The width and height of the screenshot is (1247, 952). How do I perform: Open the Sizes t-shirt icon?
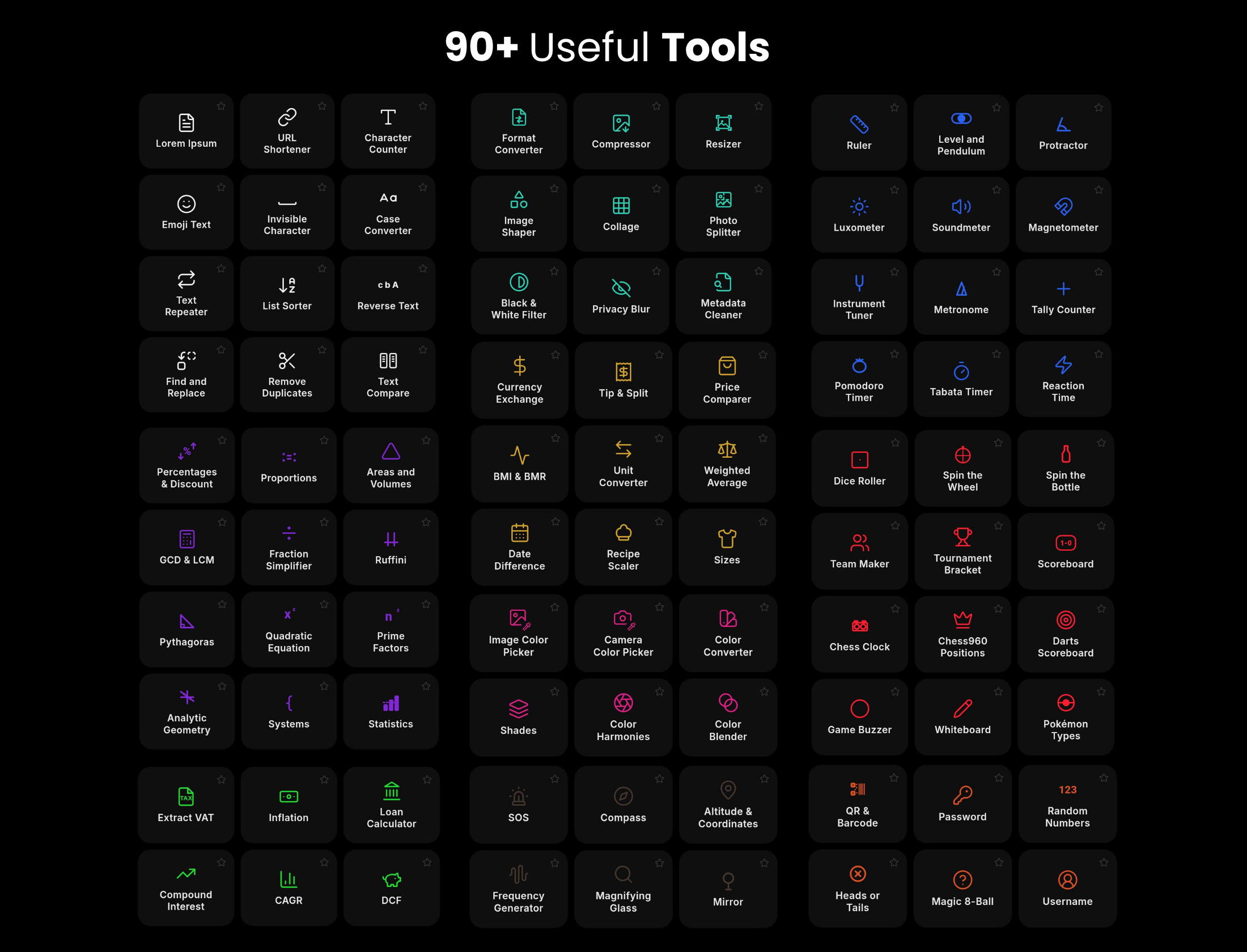click(727, 538)
